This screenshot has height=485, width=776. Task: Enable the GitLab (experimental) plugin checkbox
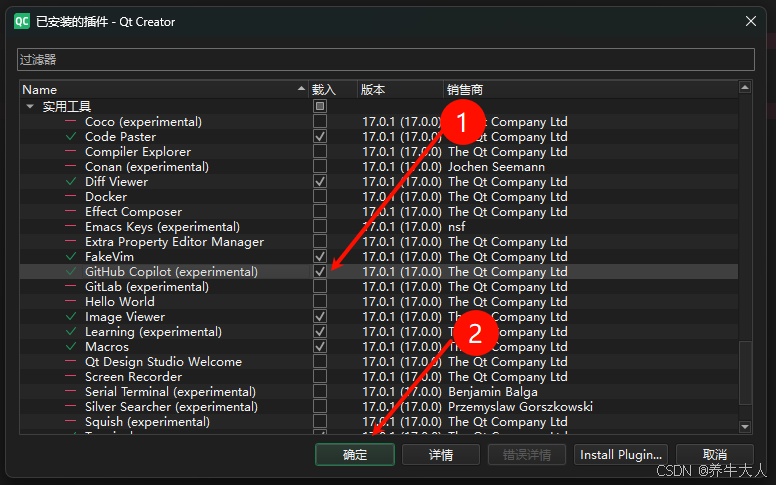(x=320, y=287)
